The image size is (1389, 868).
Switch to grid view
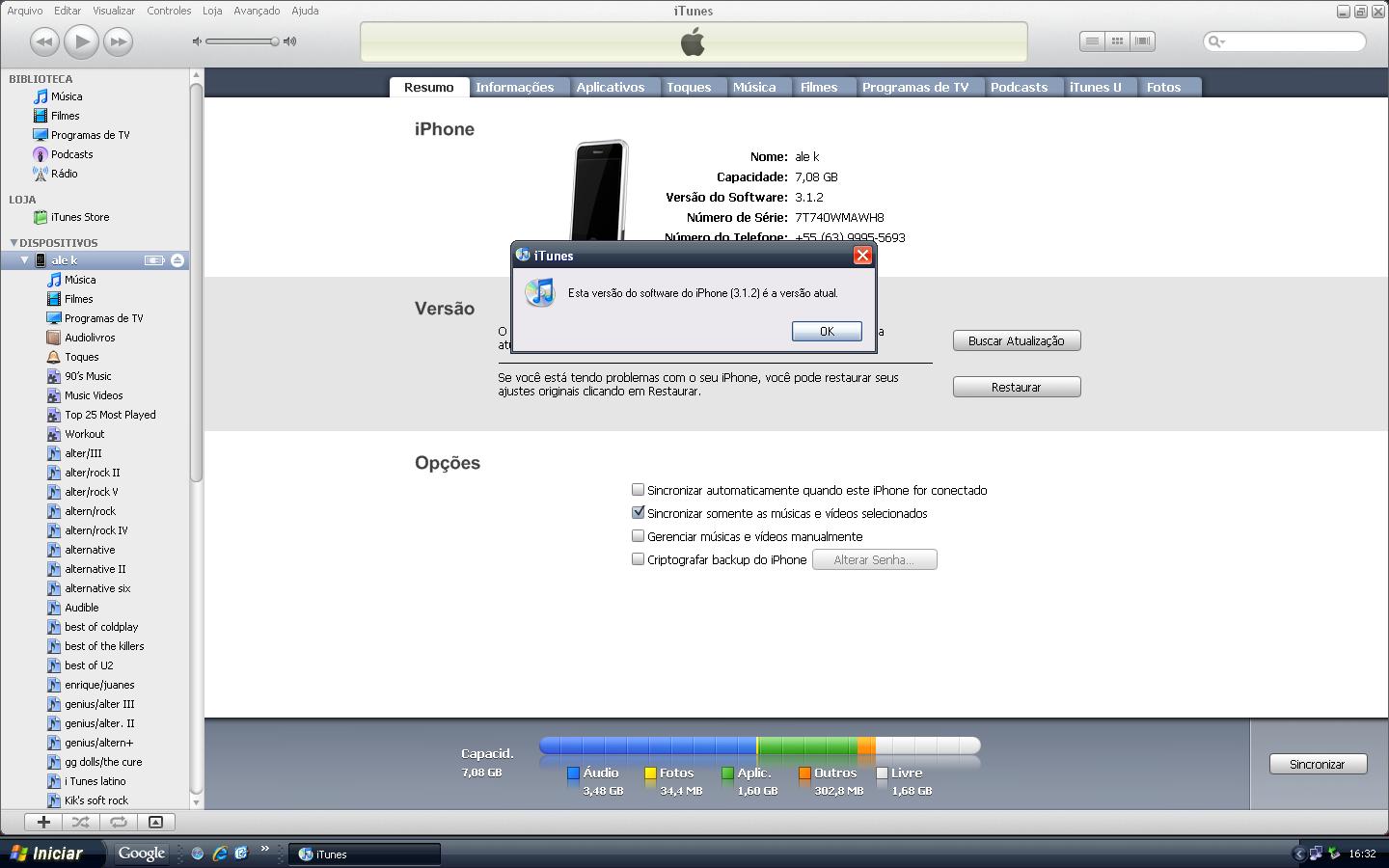(x=1117, y=41)
